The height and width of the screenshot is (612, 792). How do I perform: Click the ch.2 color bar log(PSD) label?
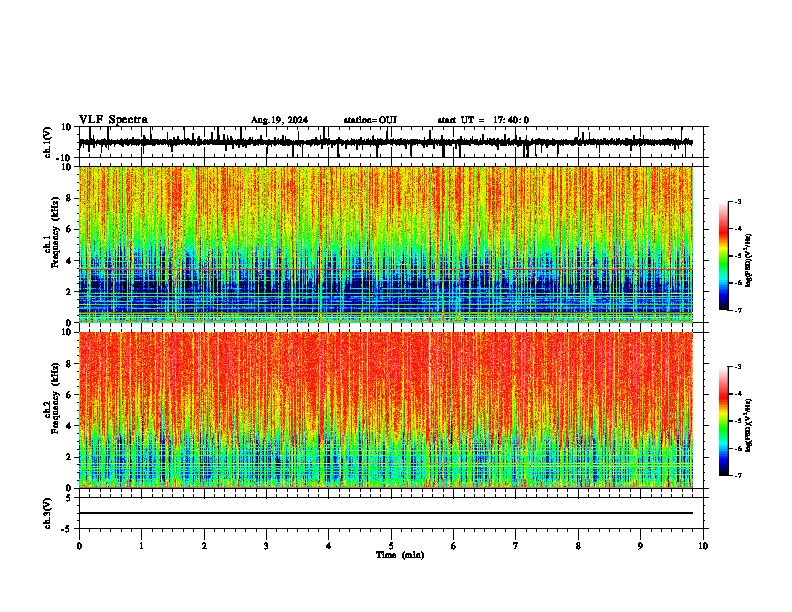748,425
